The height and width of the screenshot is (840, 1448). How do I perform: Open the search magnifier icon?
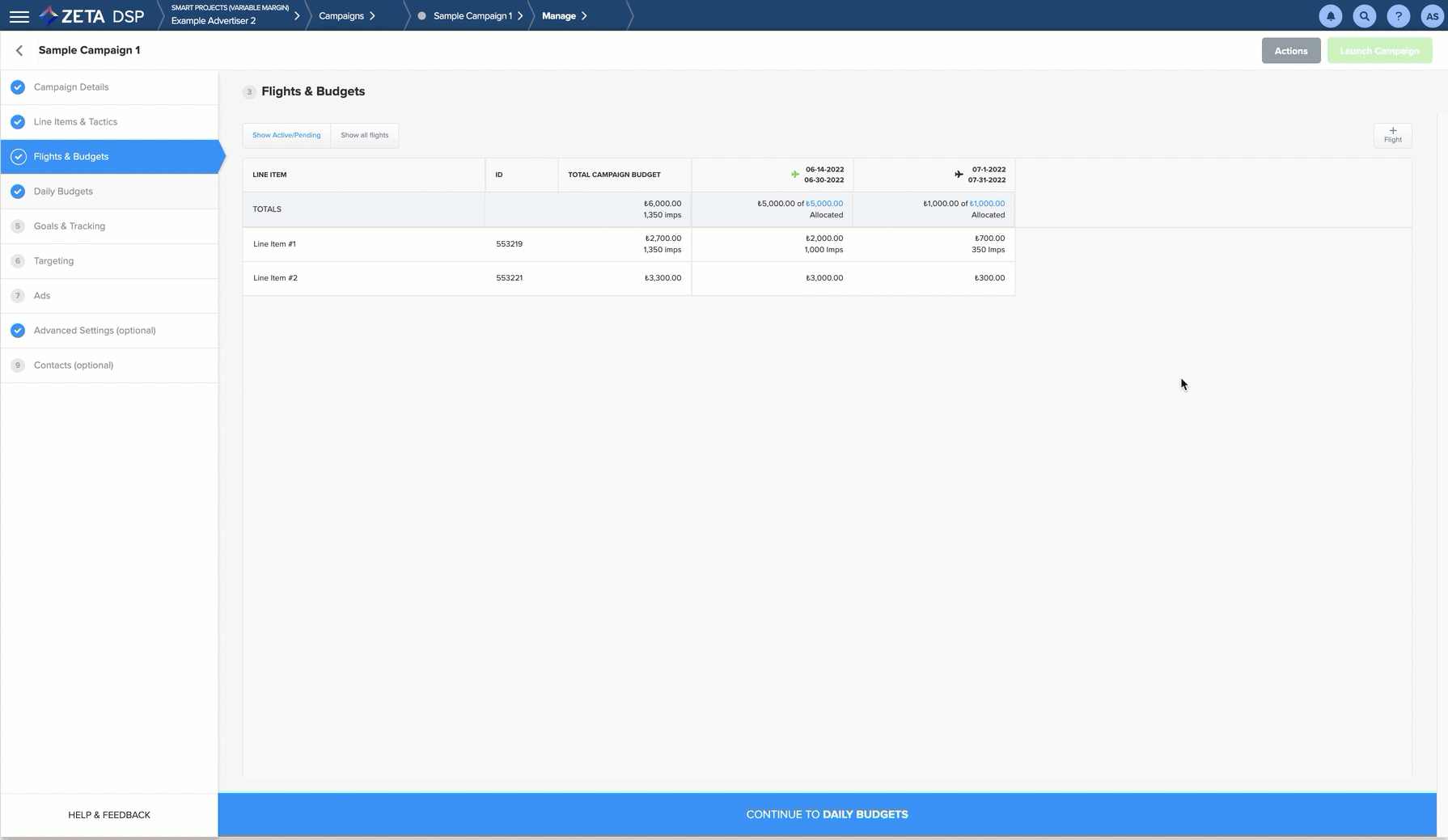(1364, 16)
